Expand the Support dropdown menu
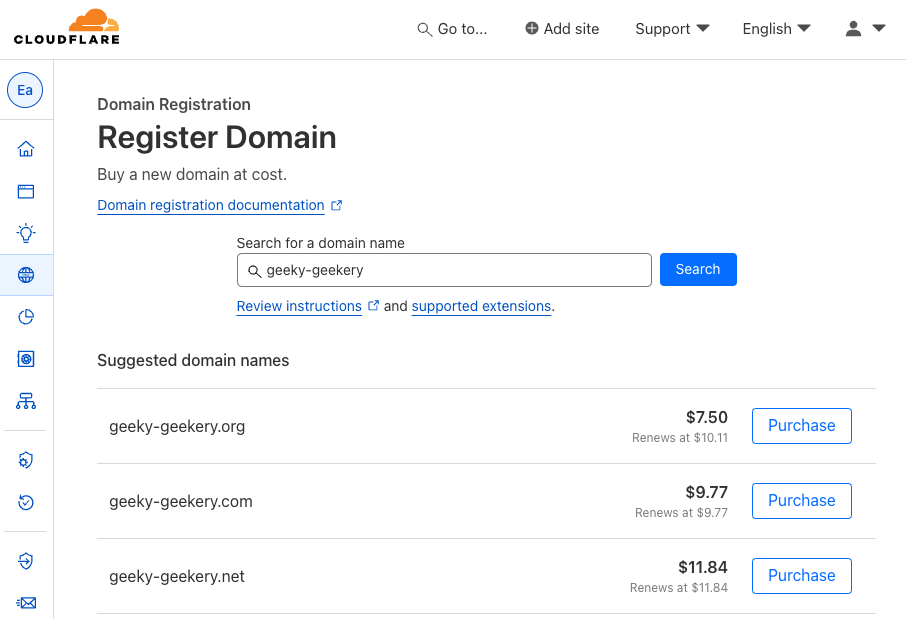The image size is (906, 619). click(672, 29)
